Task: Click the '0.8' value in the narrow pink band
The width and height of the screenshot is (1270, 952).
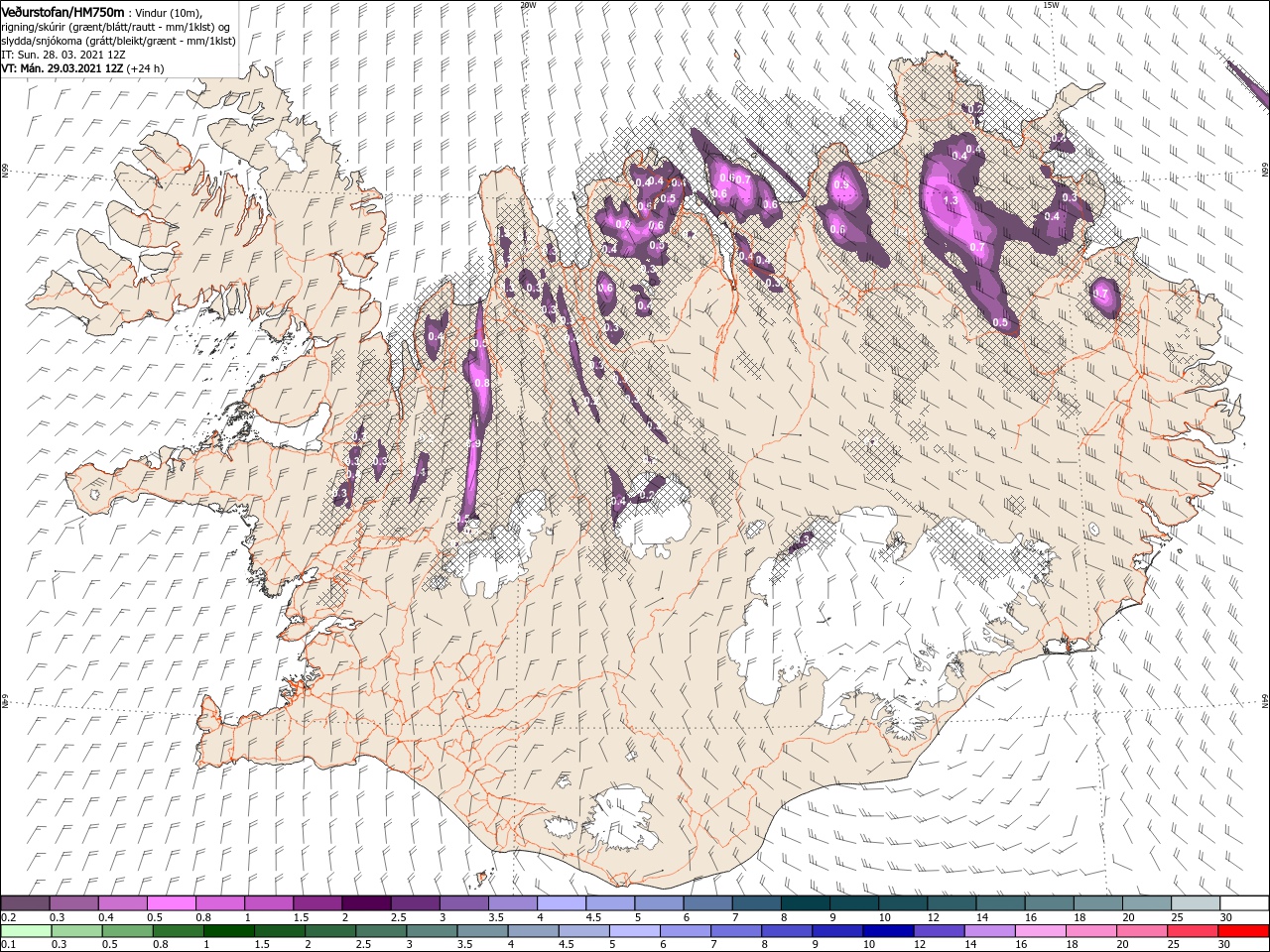Action: [x=481, y=382]
